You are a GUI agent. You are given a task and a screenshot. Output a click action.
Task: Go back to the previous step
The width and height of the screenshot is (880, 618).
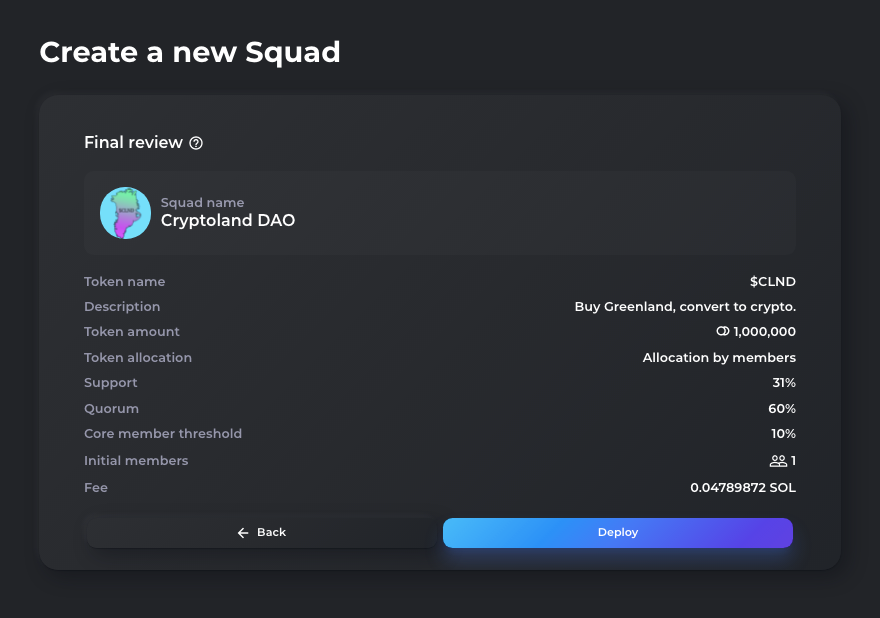click(x=262, y=533)
